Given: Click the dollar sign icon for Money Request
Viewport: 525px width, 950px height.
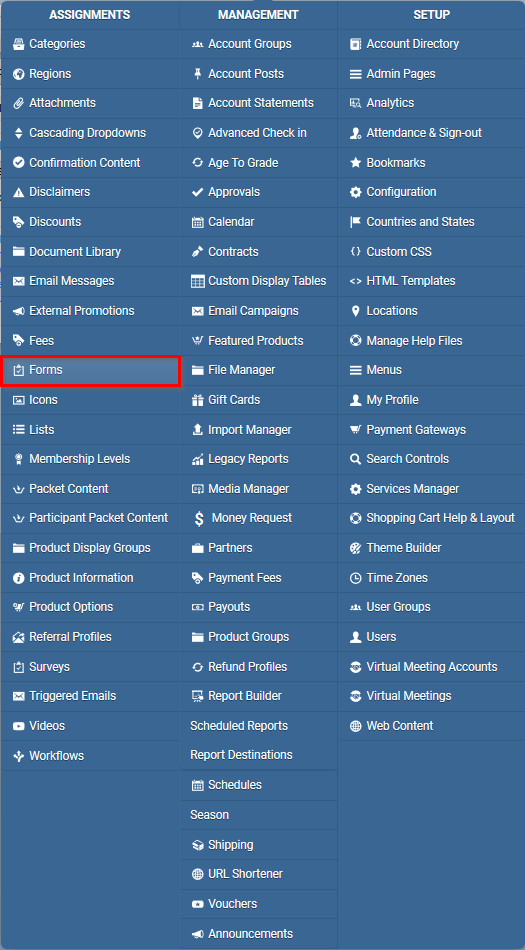Looking at the screenshot, I should [x=199, y=519].
